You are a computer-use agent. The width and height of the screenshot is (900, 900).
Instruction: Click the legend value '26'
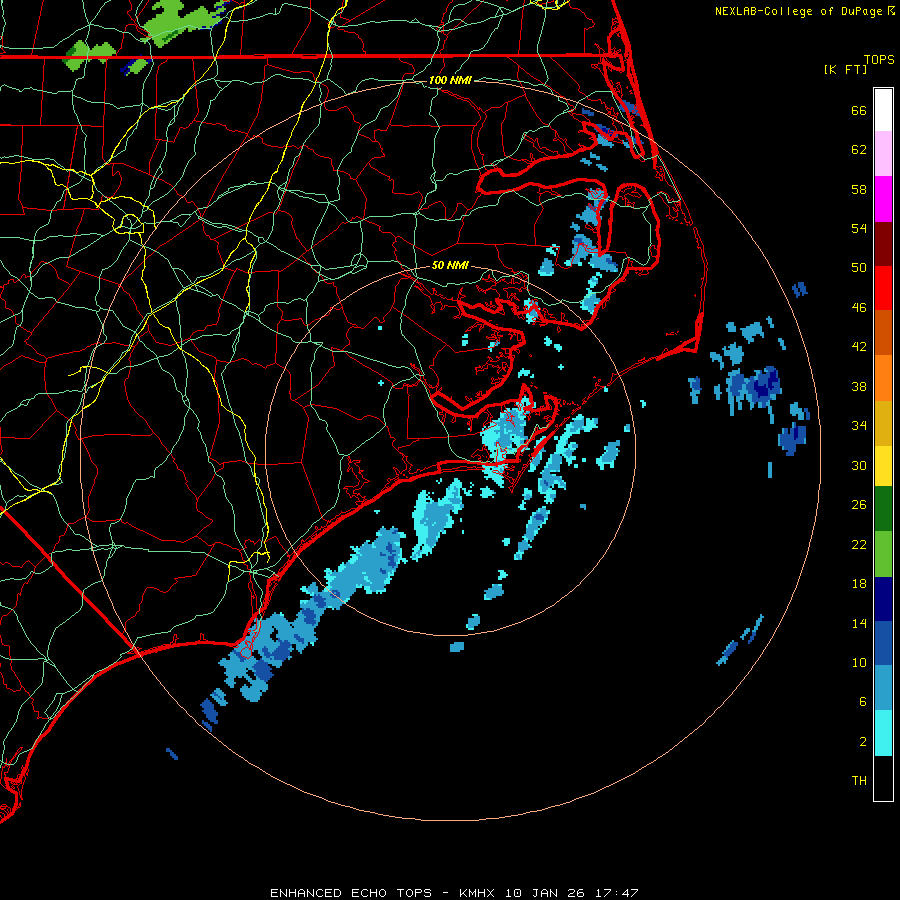coord(859,505)
